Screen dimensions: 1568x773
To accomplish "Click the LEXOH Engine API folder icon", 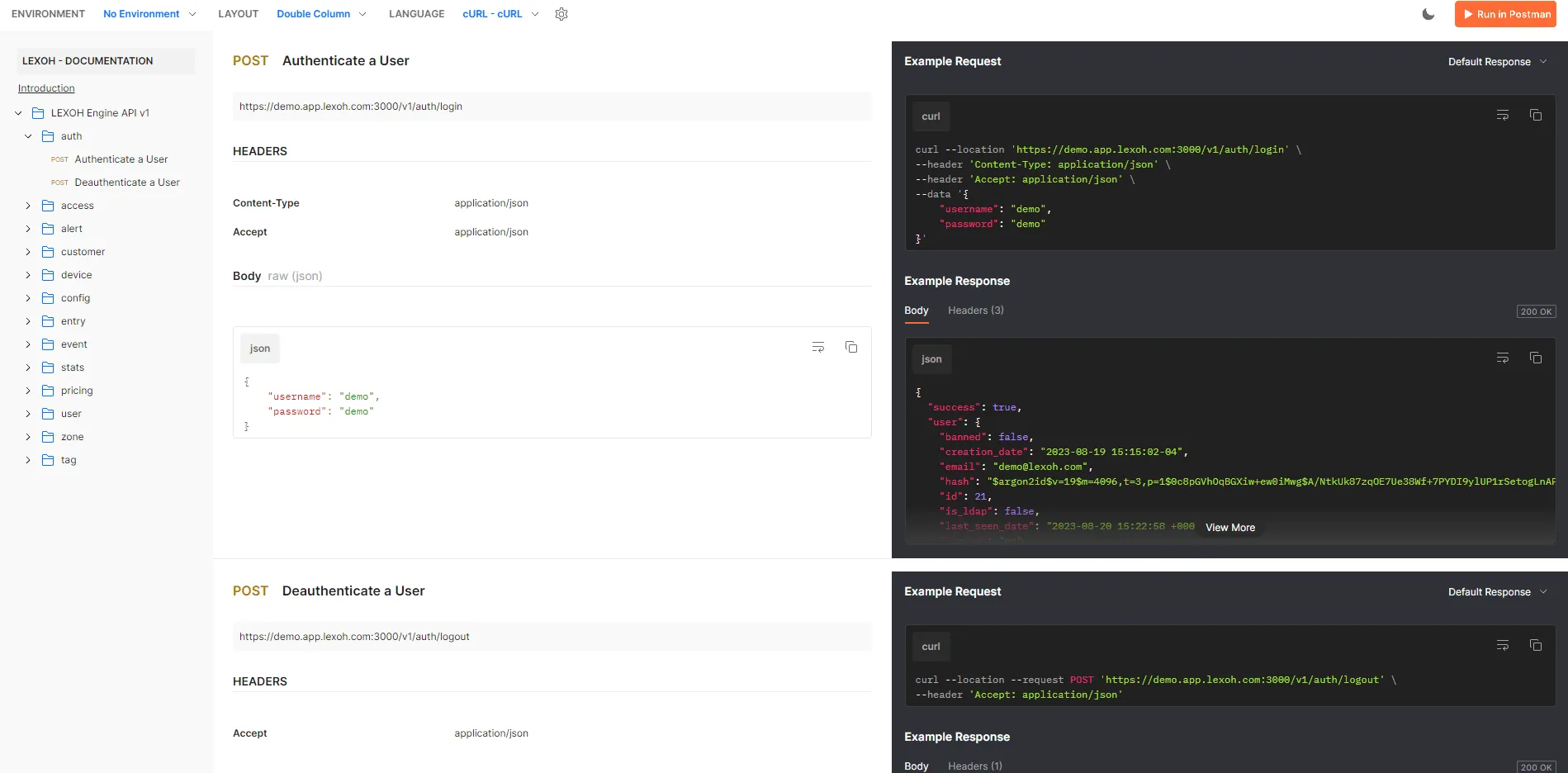I will pyautogui.click(x=38, y=113).
